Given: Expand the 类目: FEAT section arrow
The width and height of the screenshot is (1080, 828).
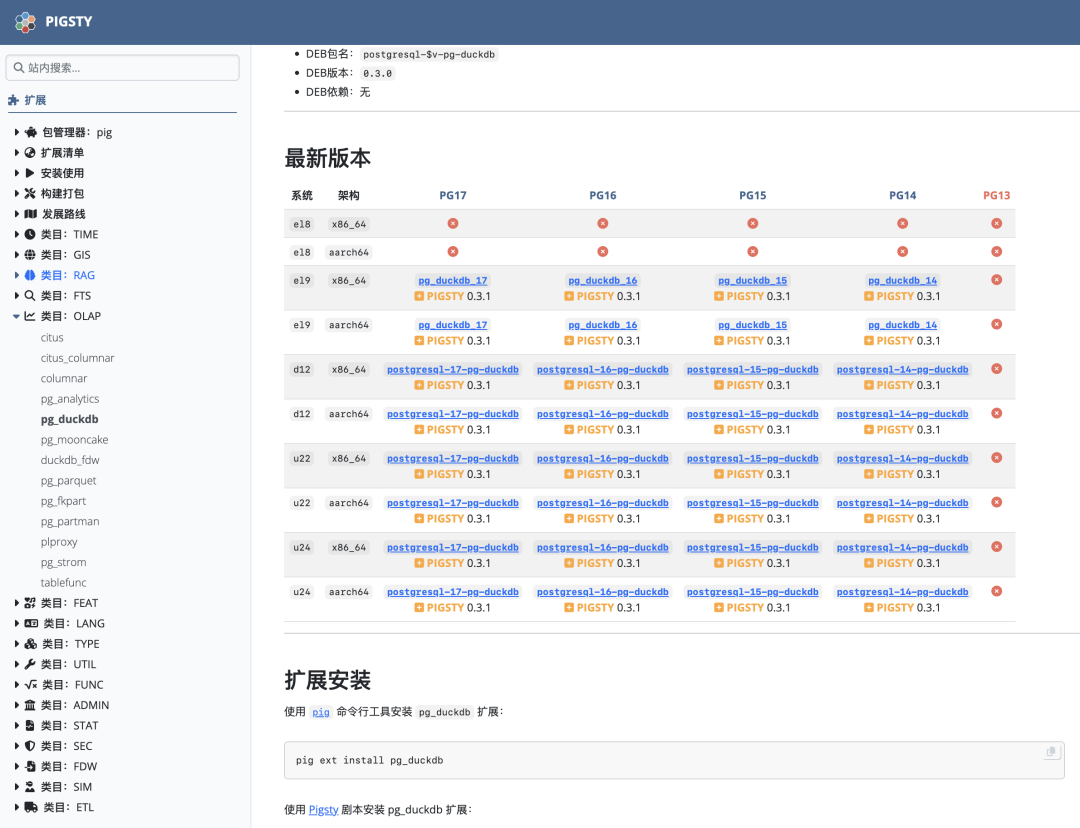Looking at the screenshot, I should click(17, 603).
